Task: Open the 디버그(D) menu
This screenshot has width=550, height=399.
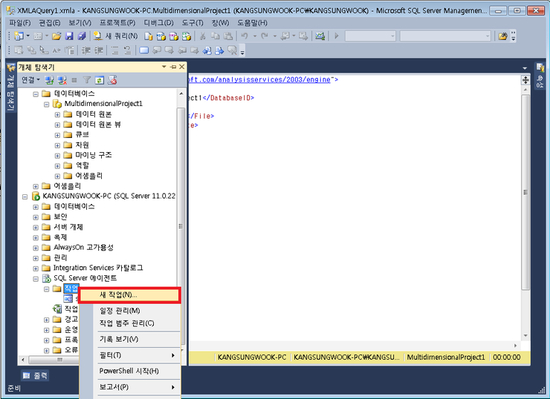Action: [x=159, y=23]
